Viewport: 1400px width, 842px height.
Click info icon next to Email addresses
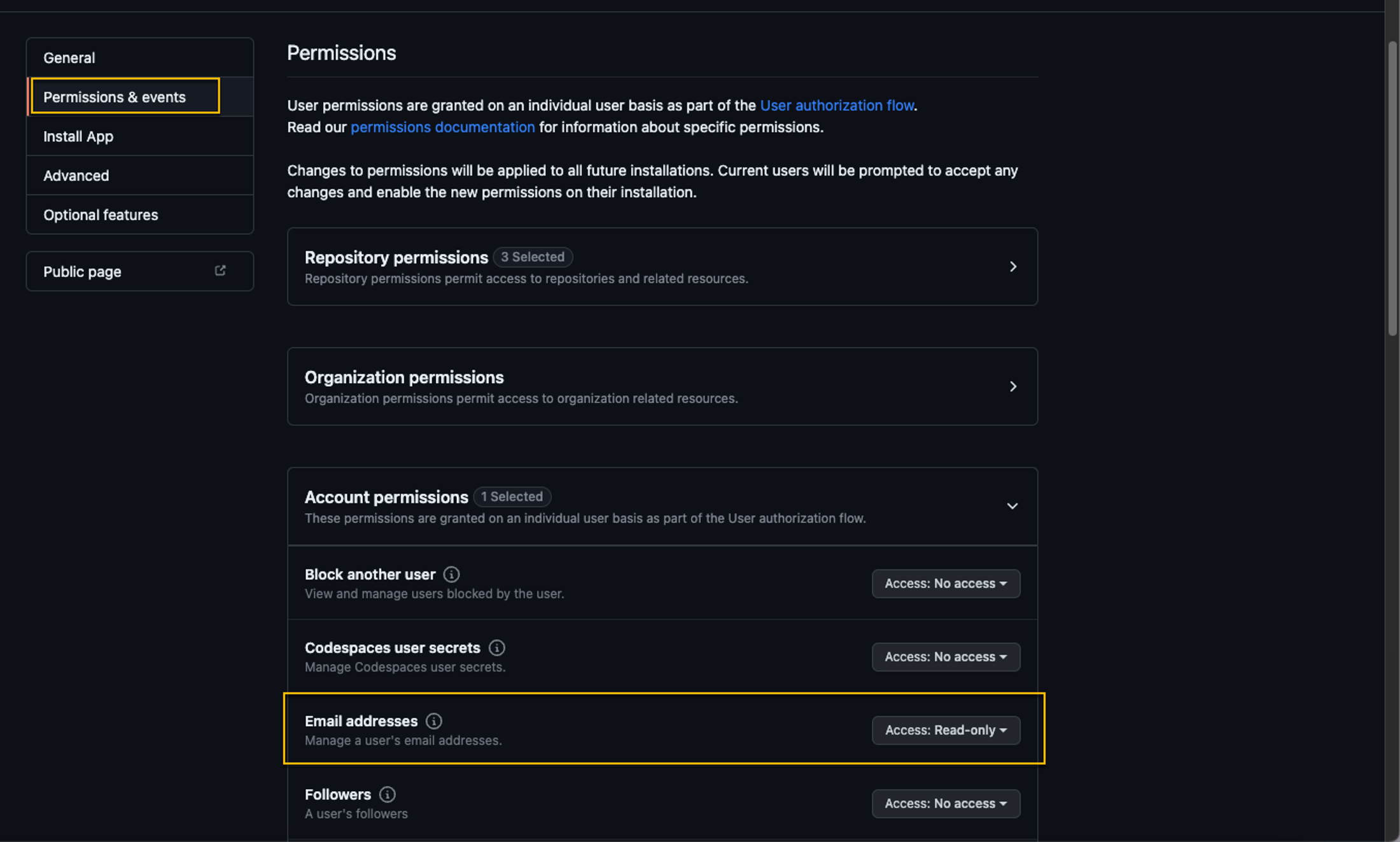click(433, 721)
